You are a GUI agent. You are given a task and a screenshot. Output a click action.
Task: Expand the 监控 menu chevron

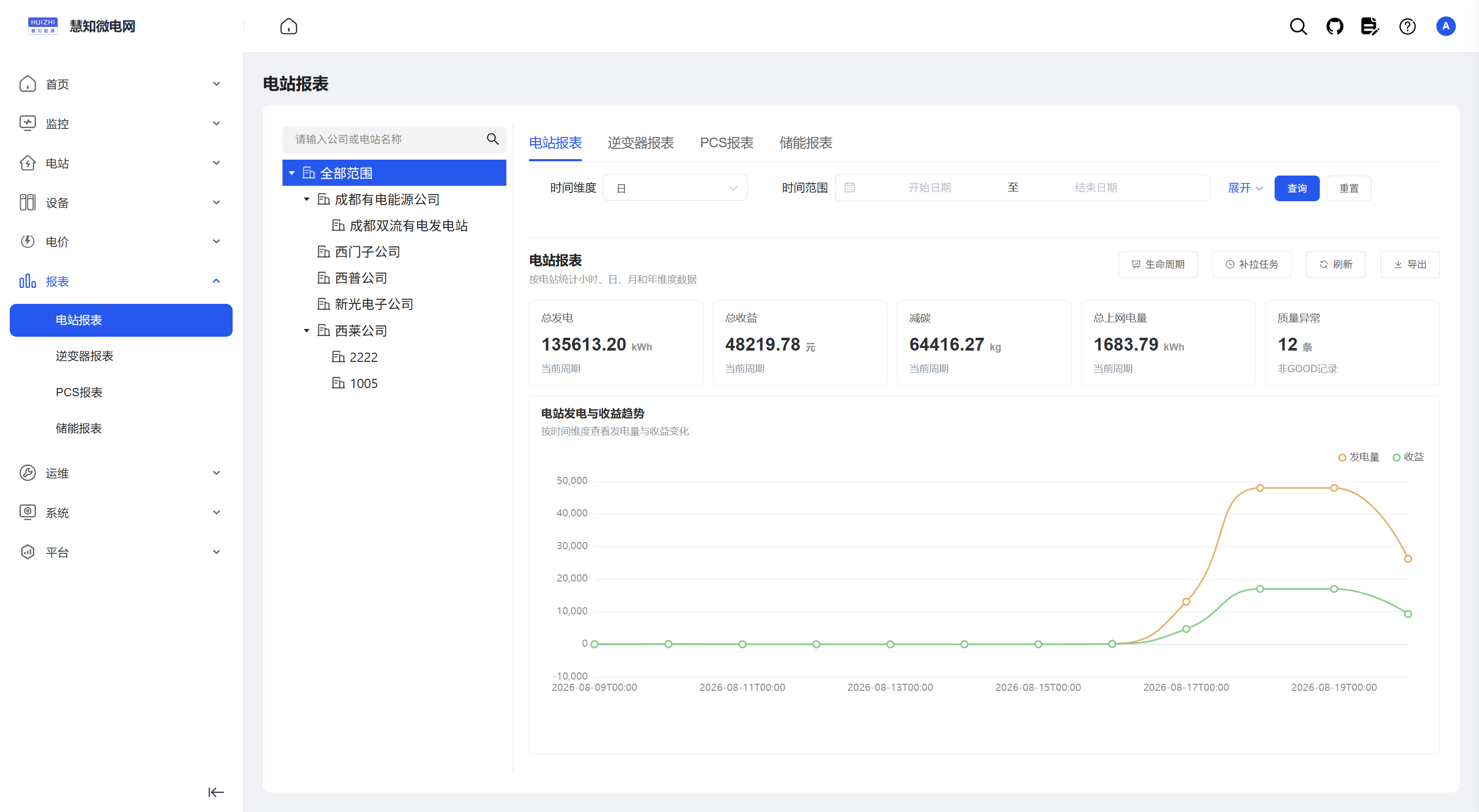point(216,123)
